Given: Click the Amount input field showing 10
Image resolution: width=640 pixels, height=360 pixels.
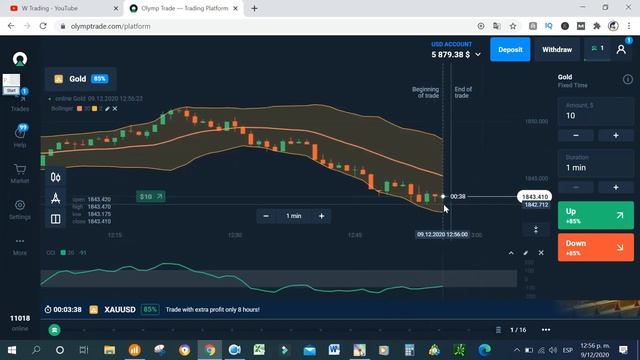Looking at the screenshot, I should point(596,111).
